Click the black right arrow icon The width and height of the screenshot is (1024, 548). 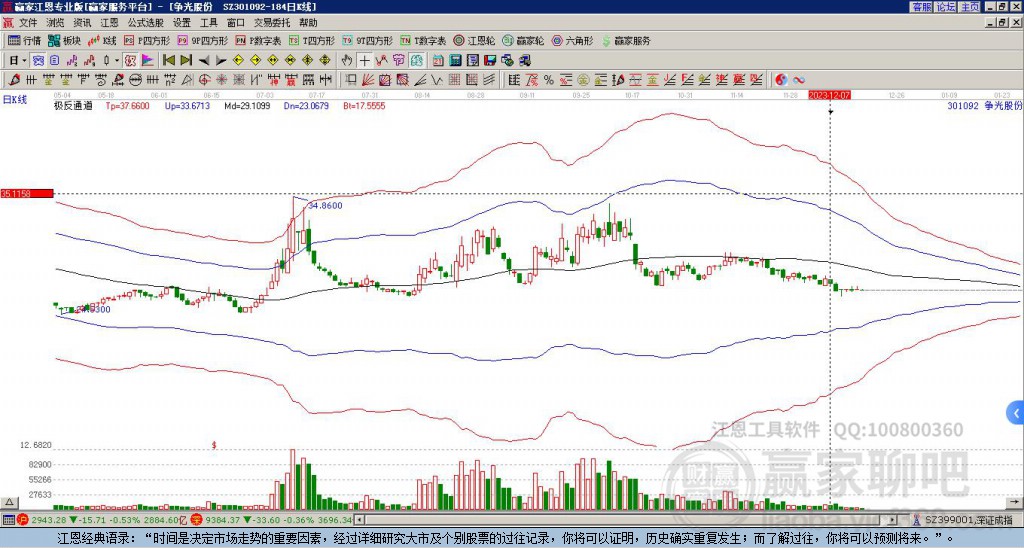click(x=221, y=61)
